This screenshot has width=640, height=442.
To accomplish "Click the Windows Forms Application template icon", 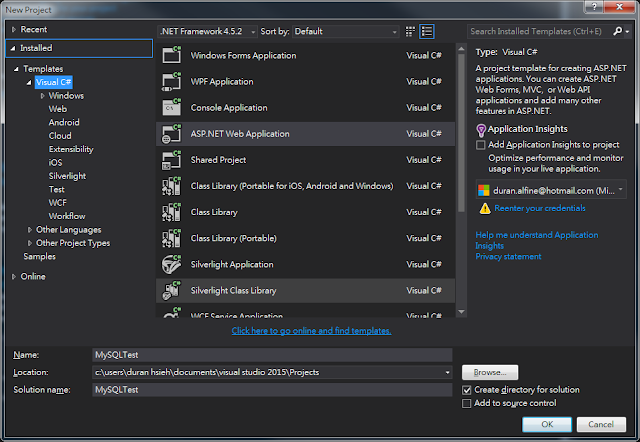I will coord(171,55).
